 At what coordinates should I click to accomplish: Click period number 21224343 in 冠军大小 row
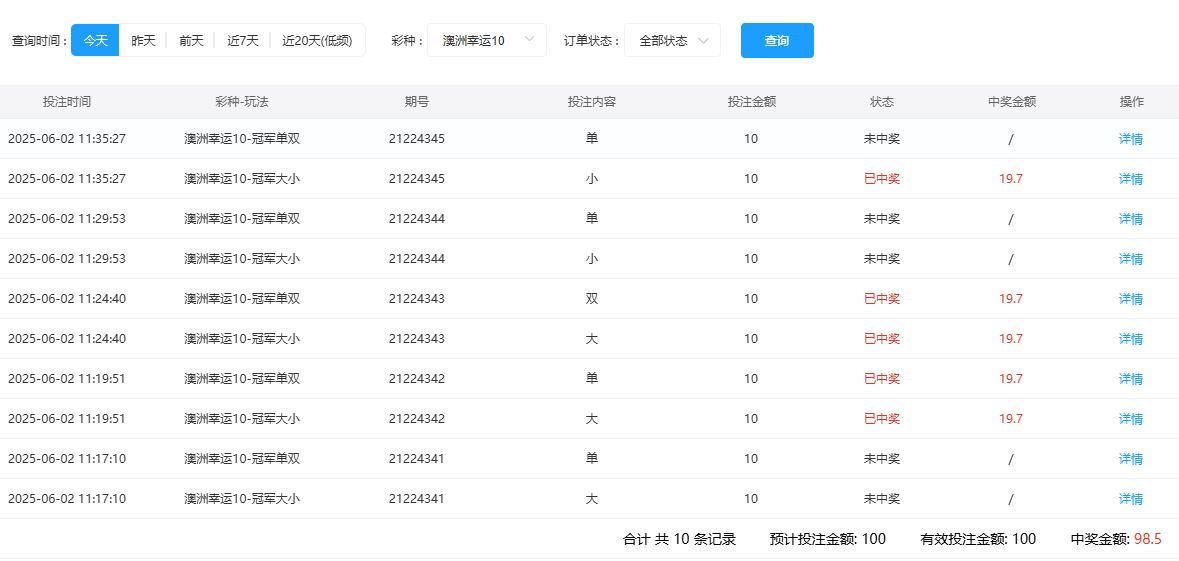[x=417, y=339]
